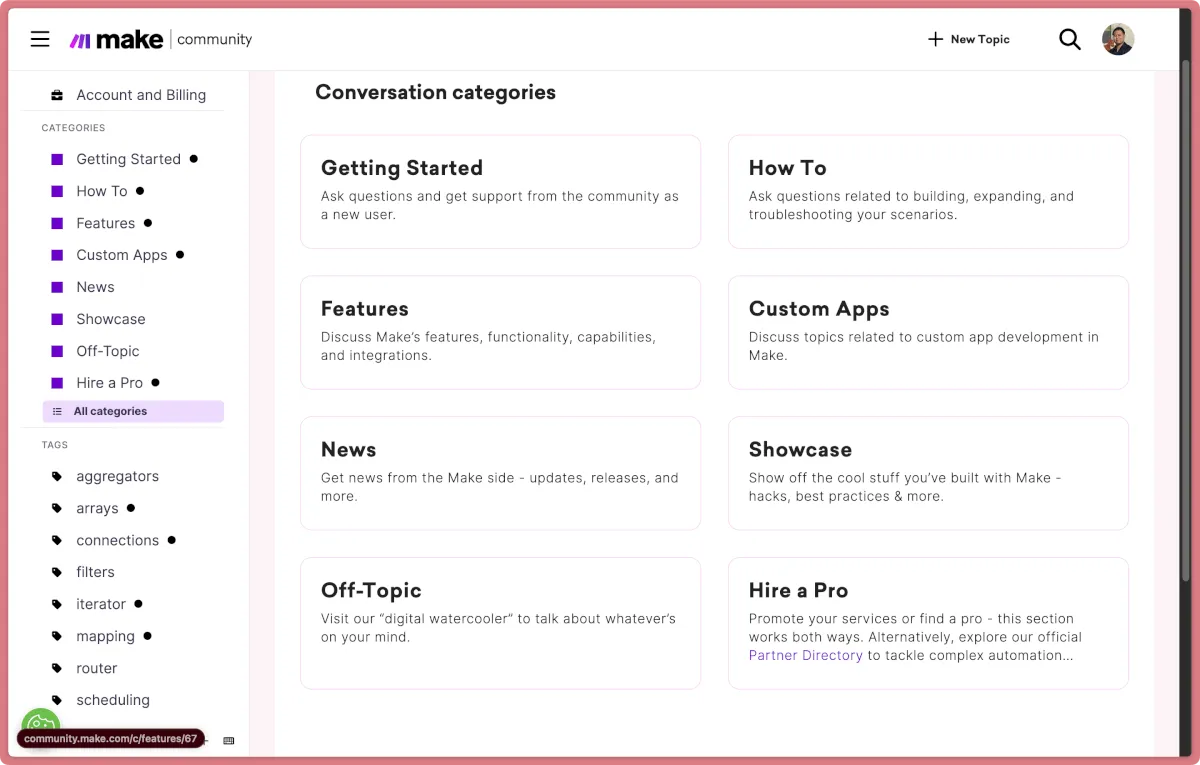The image size is (1200, 765).
Task: Open News in sidebar categories
Action: pos(95,287)
